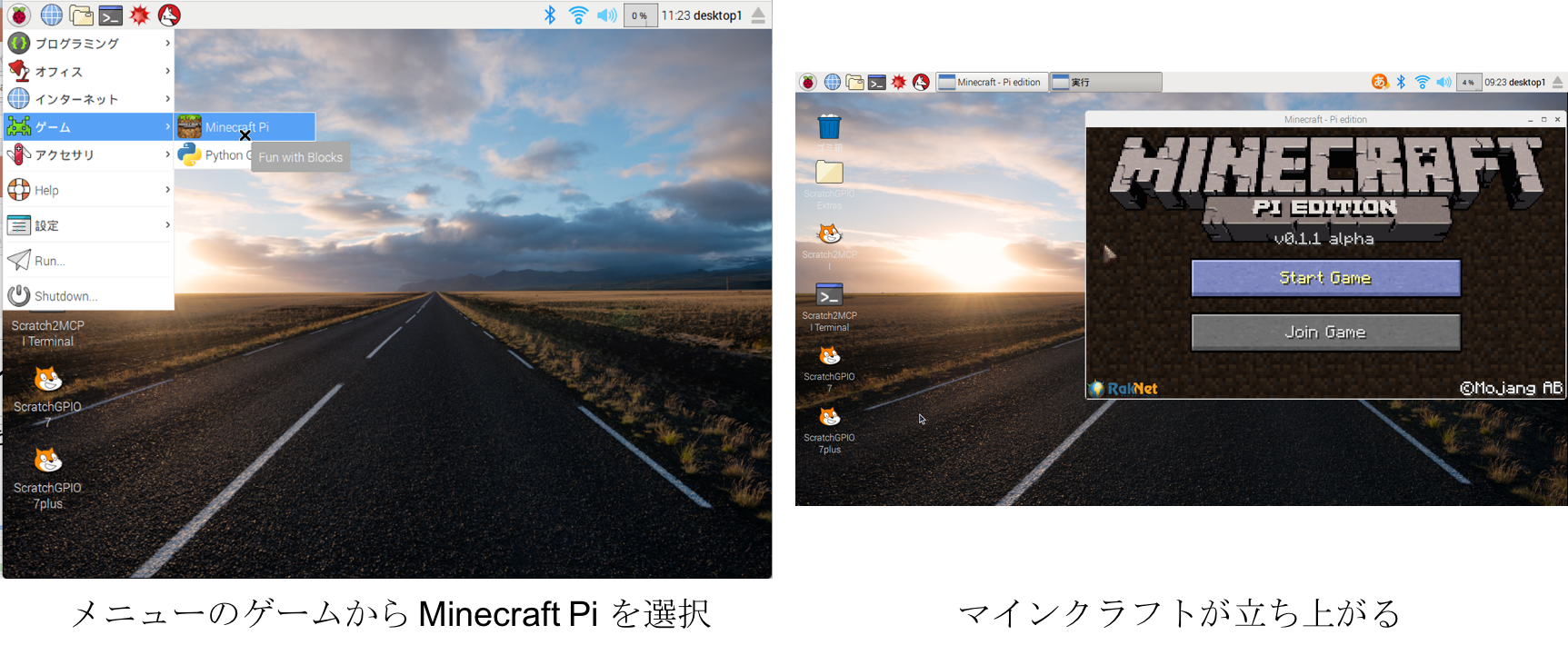Expand the arrow beside インターネット
This screenshot has height=655, width=1568.
coord(167,98)
